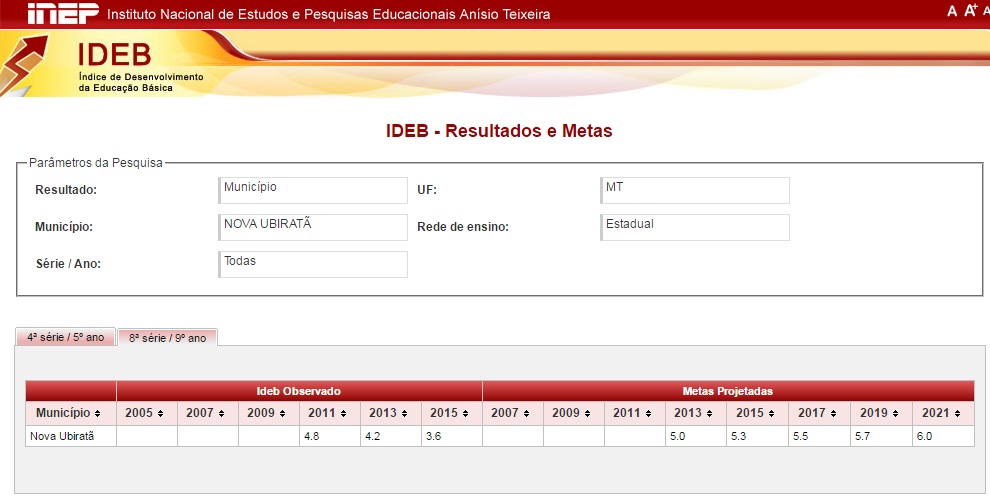This screenshot has width=990, height=500.
Task: Switch to 4ª série / 5º ano tab
Action: [x=66, y=337]
